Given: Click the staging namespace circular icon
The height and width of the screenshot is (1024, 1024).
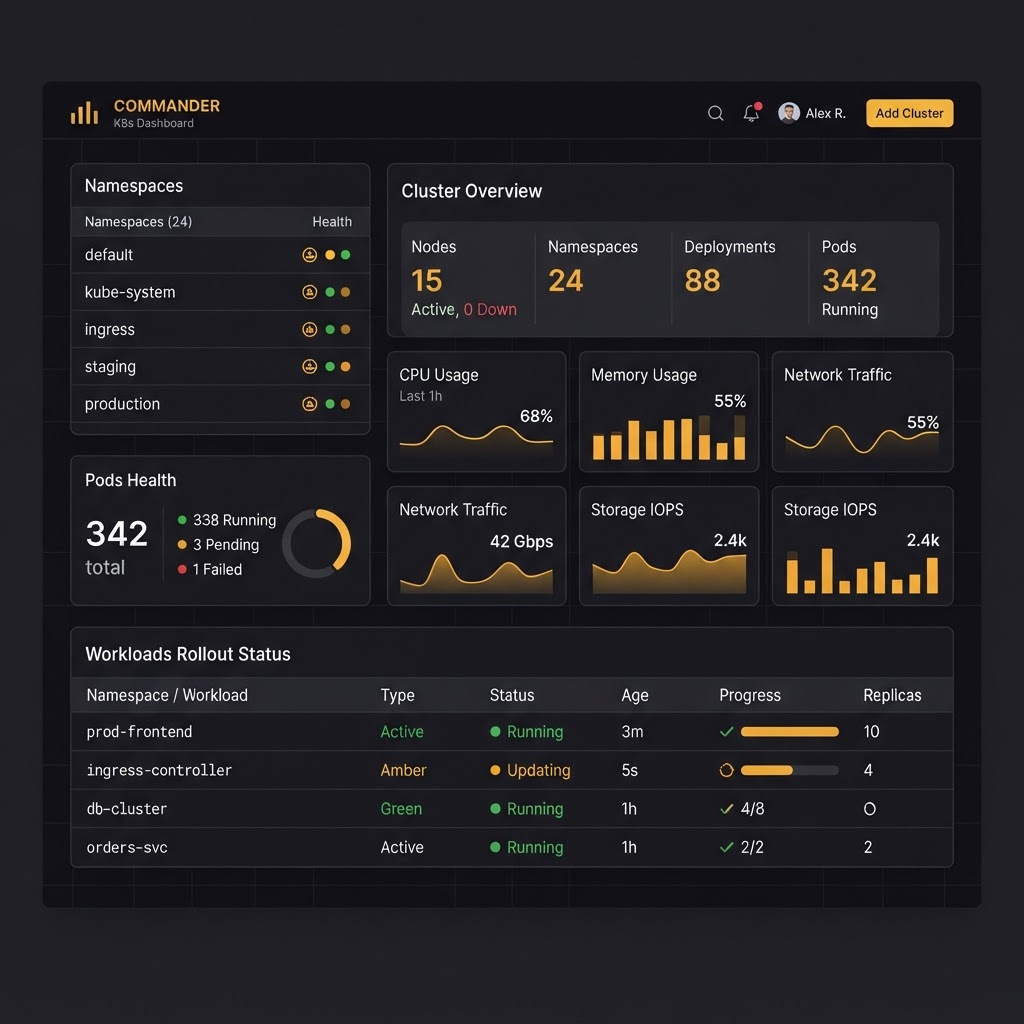Looking at the screenshot, I should click(x=310, y=366).
